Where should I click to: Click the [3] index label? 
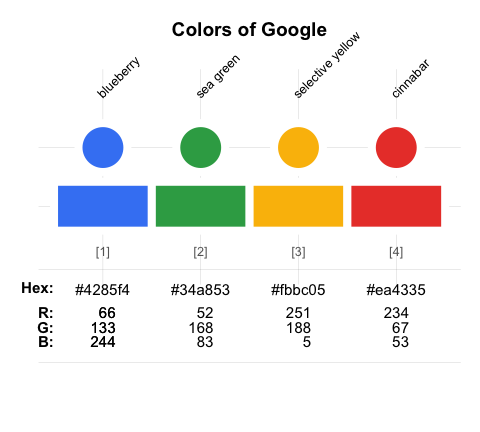(298, 252)
